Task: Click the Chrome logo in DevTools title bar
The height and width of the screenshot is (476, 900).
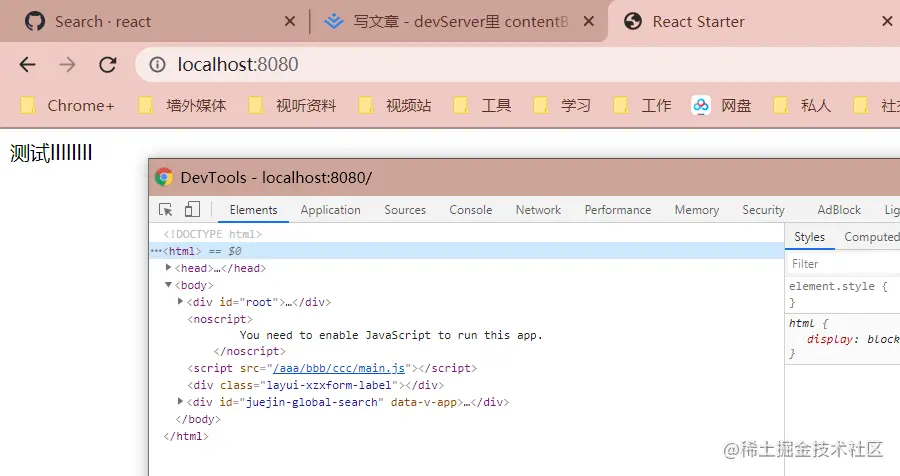Action: [x=164, y=177]
